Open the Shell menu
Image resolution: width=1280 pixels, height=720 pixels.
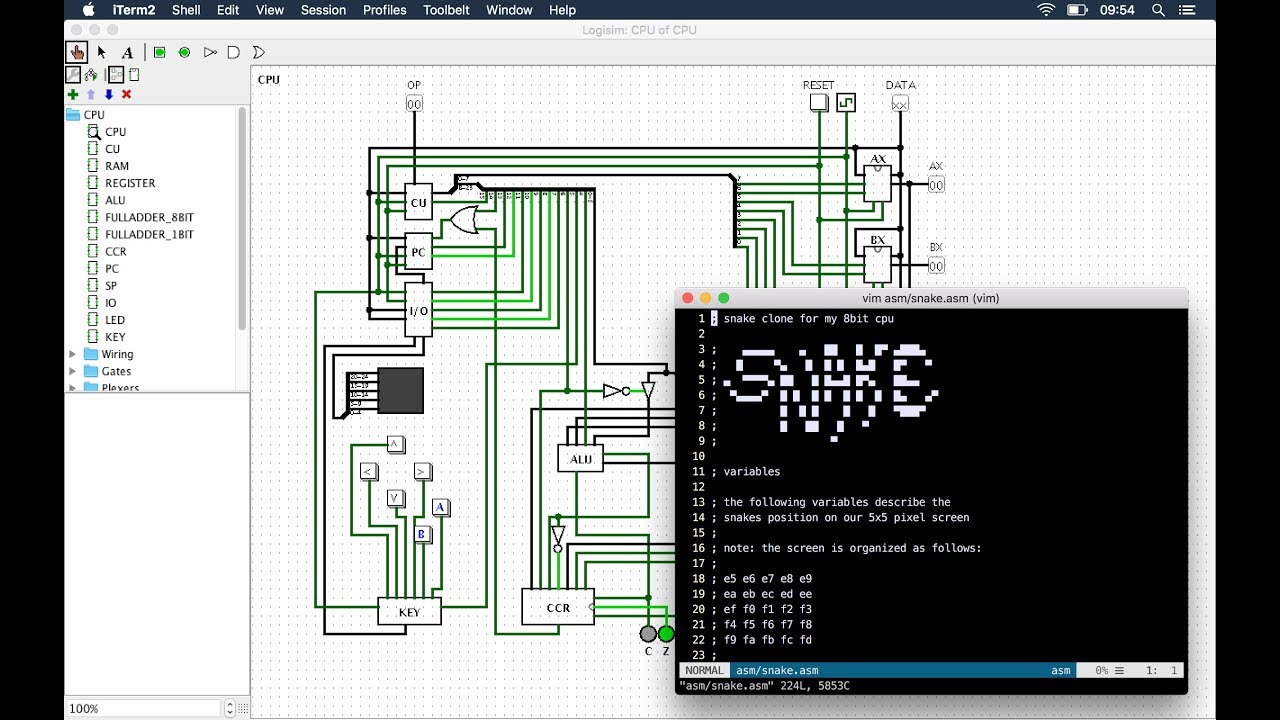pos(186,10)
